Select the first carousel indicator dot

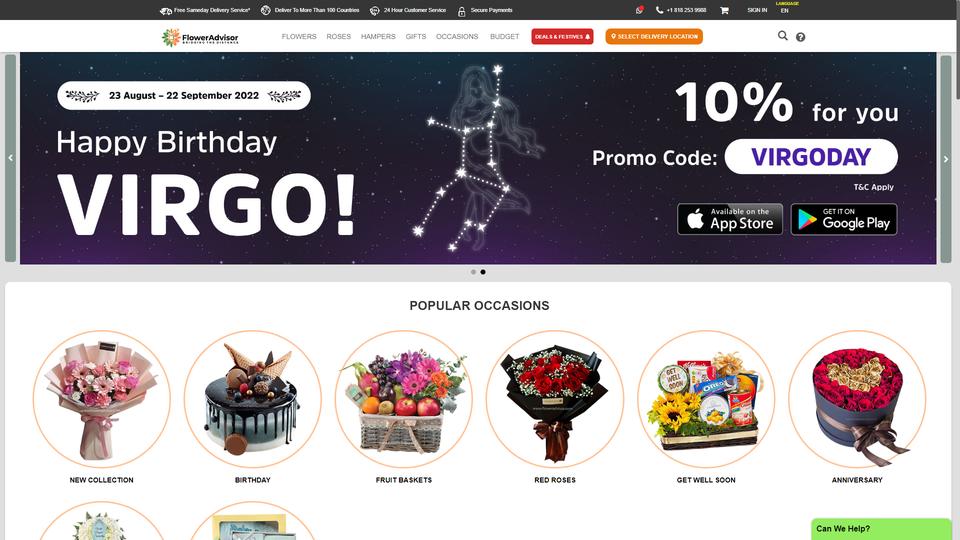point(473,272)
